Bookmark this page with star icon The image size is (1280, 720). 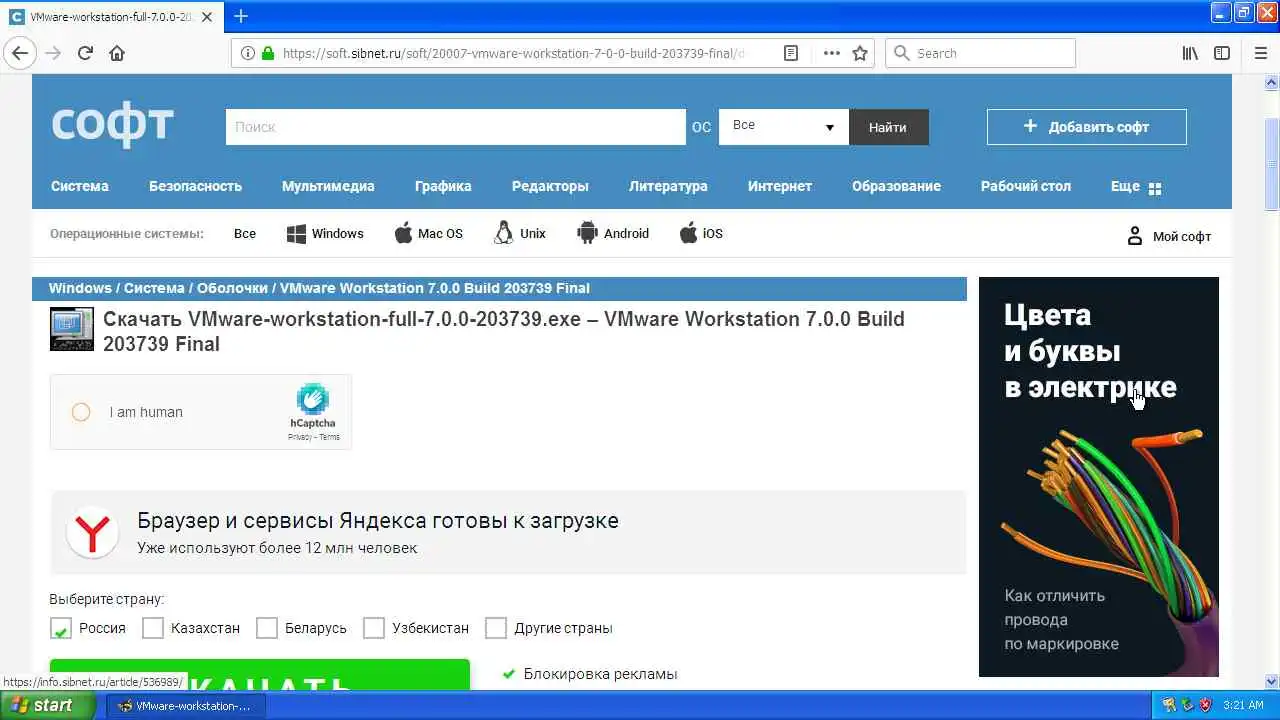860,53
